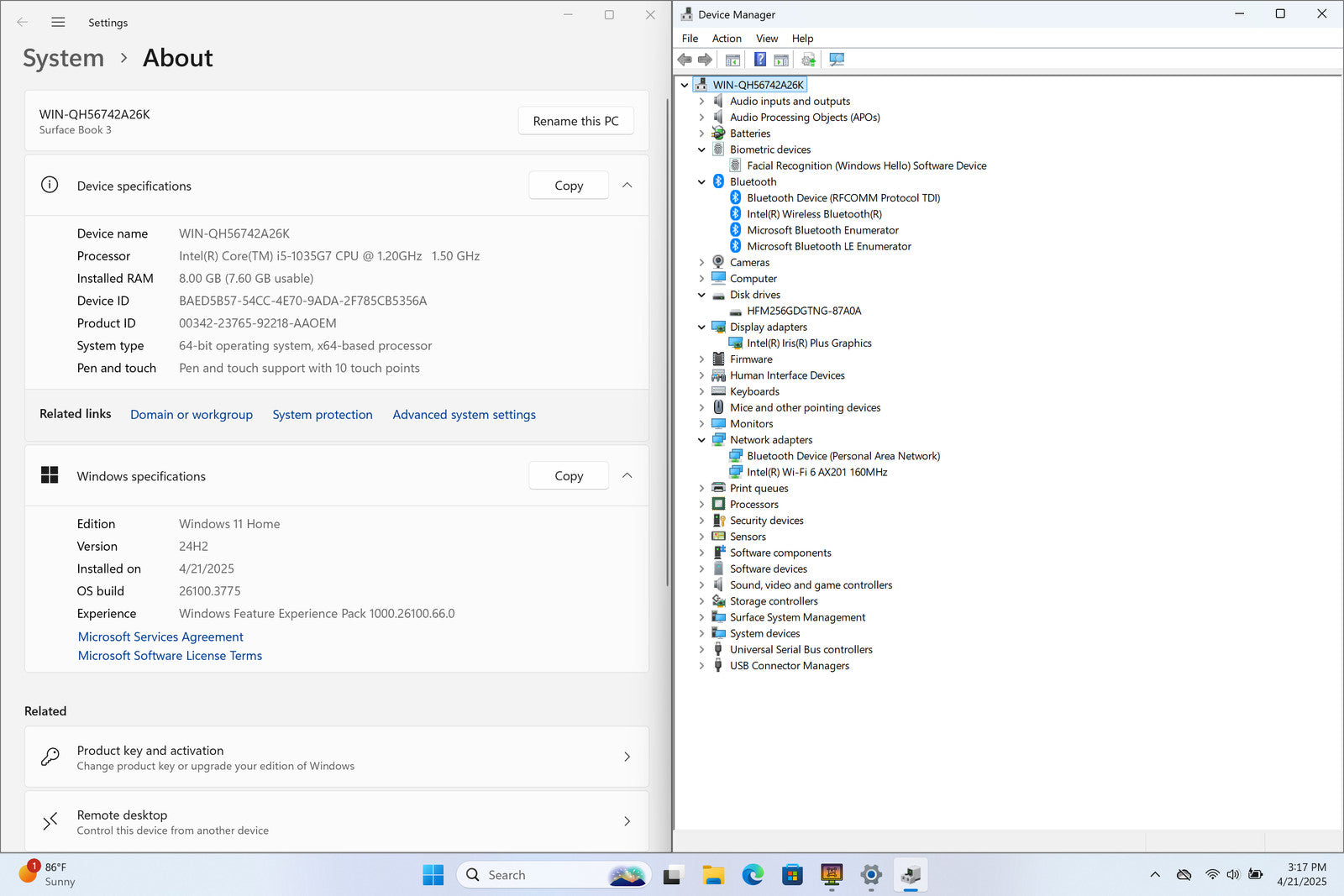
Task: Click the taskbar Search box
Action: click(x=538, y=875)
